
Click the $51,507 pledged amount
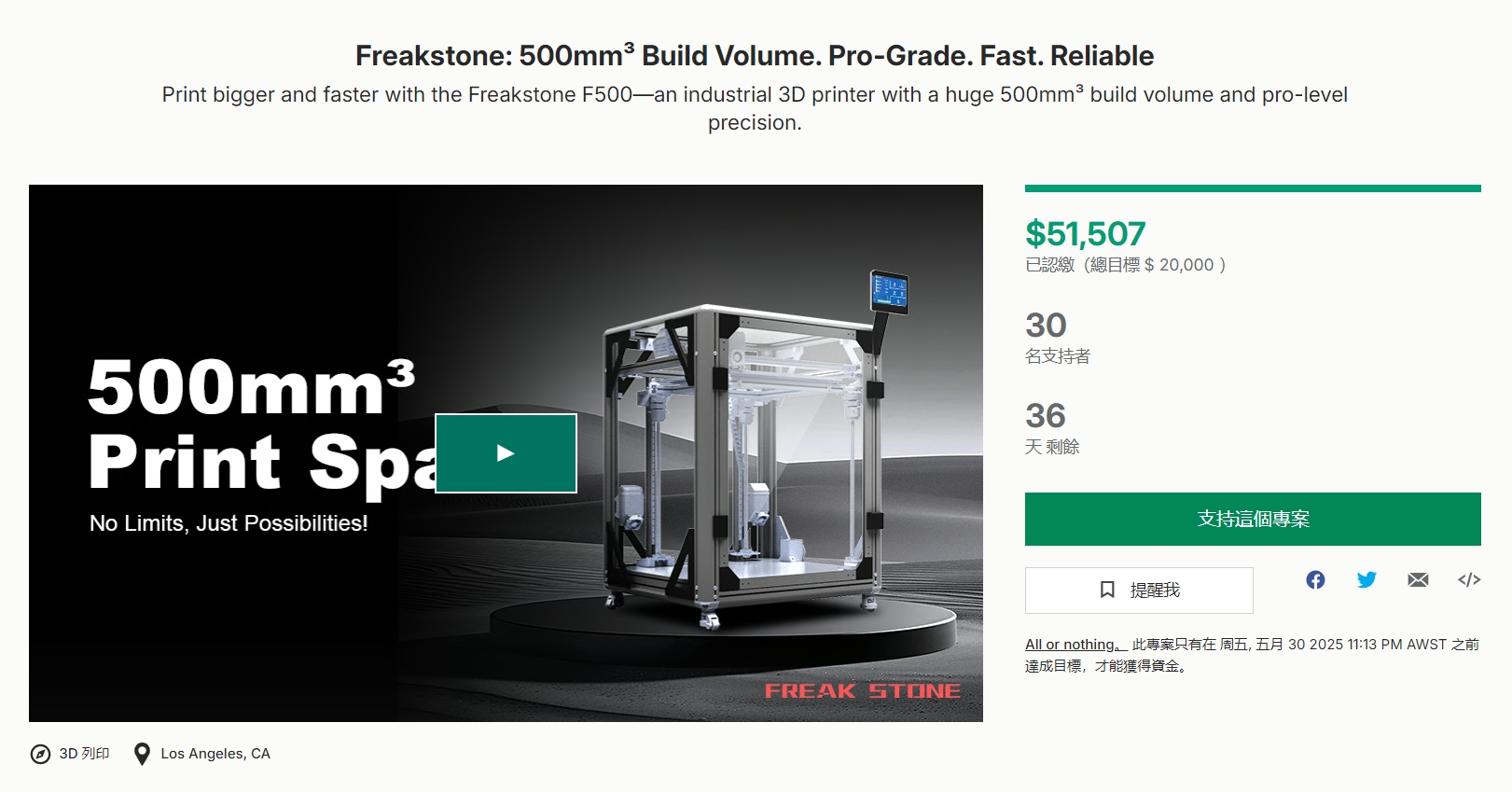coord(1085,234)
